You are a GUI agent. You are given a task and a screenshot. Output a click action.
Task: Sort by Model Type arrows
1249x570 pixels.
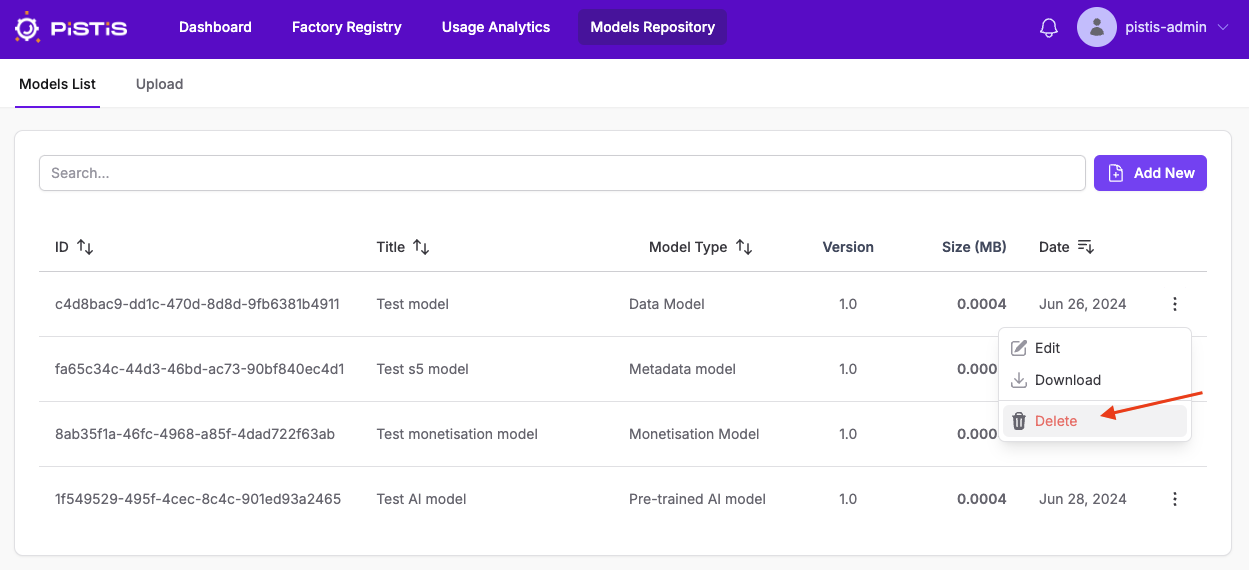pyautogui.click(x=744, y=247)
